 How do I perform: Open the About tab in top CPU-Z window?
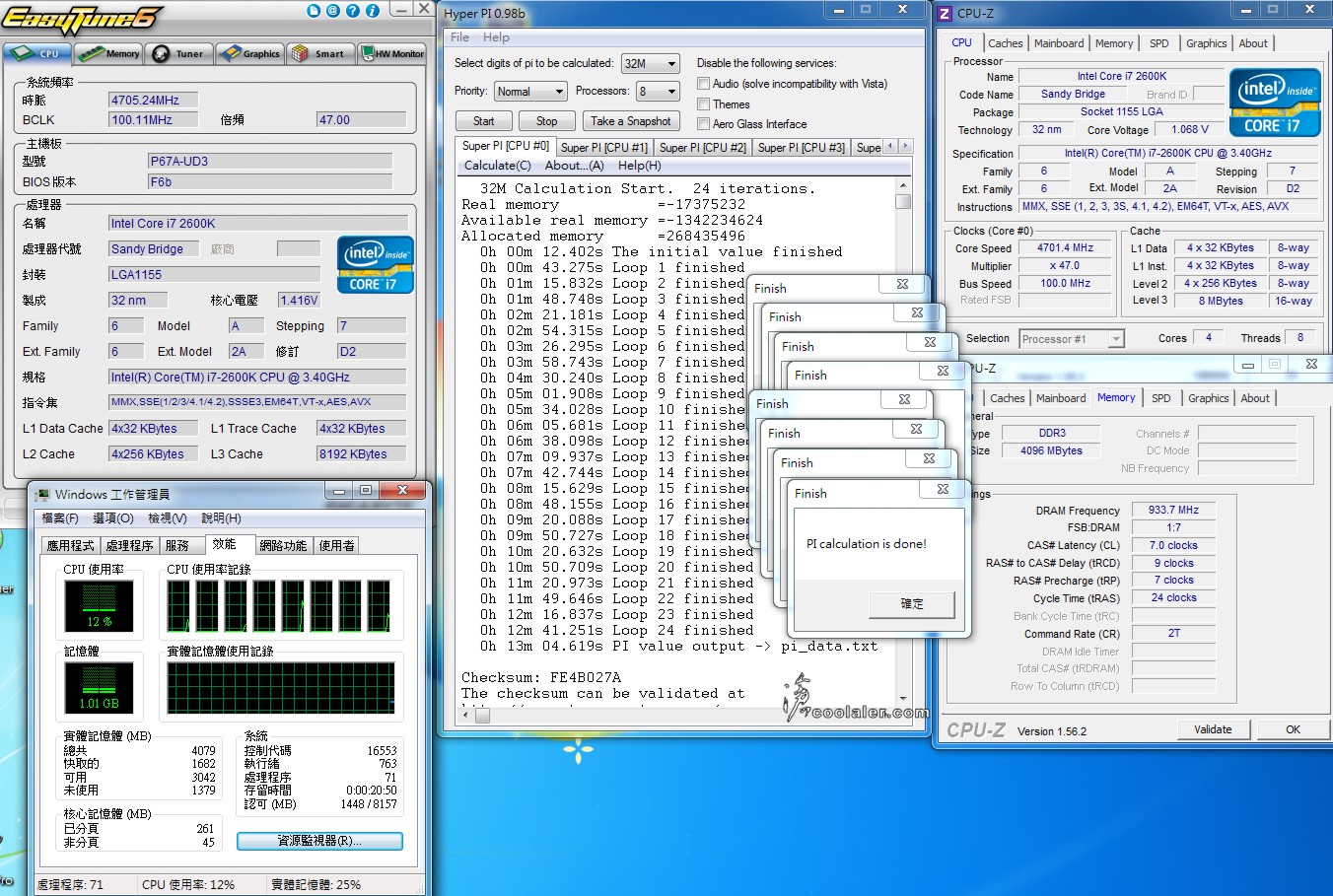pos(1253,43)
